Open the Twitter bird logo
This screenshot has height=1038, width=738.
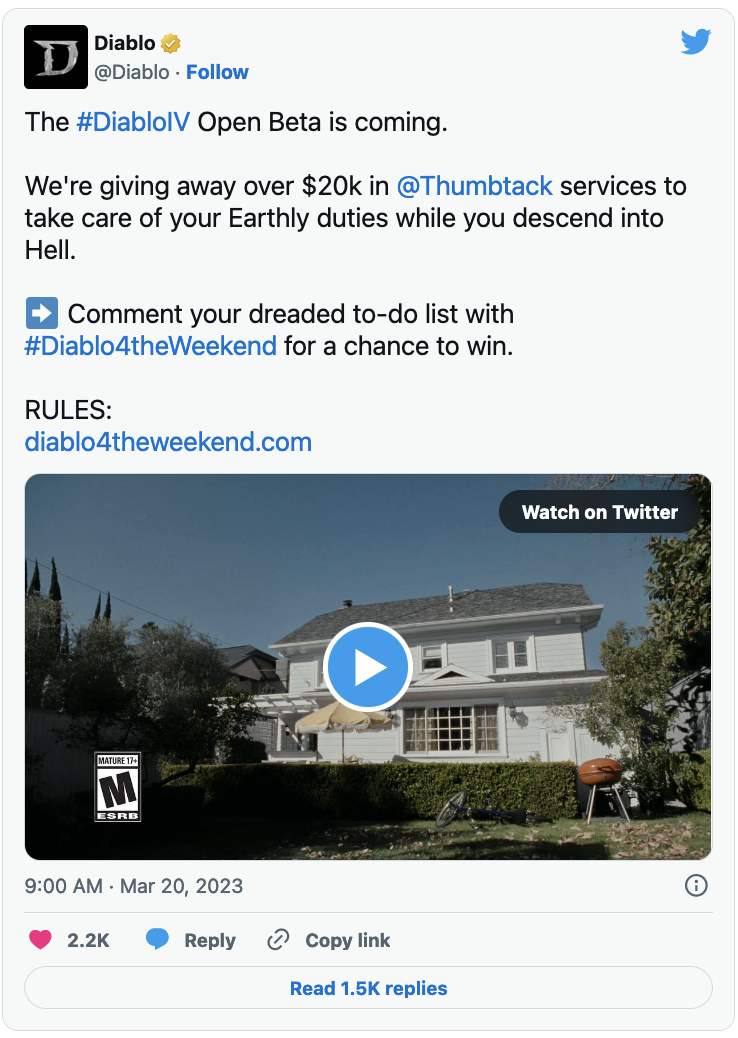pyautogui.click(x=695, y=42)
